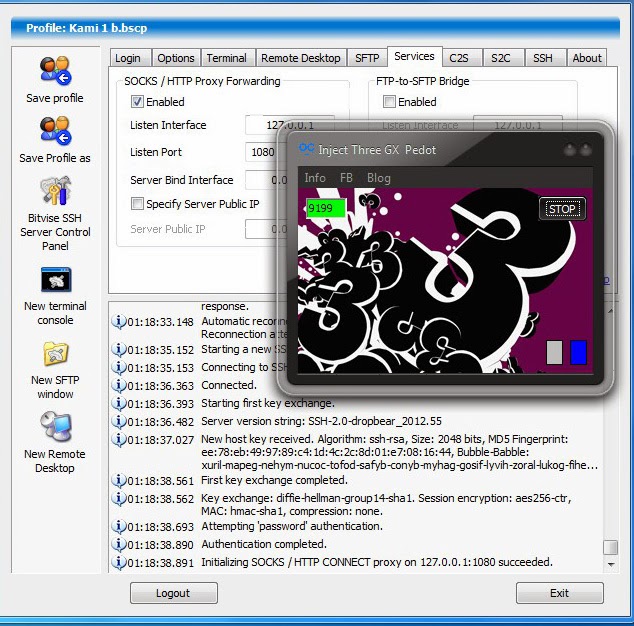Go to the Terminal tab
This screenshot has width=634, height=626.
pos(228,58)
